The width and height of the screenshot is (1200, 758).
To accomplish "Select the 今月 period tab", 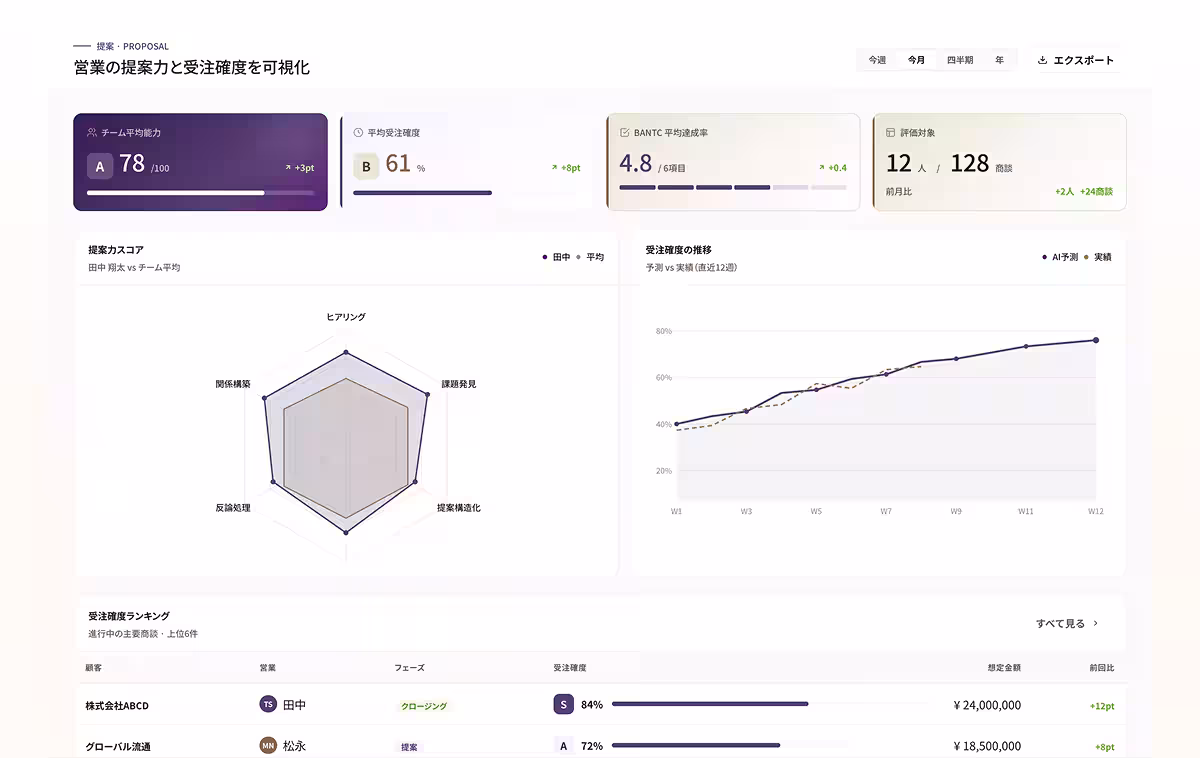I will 917,60.
